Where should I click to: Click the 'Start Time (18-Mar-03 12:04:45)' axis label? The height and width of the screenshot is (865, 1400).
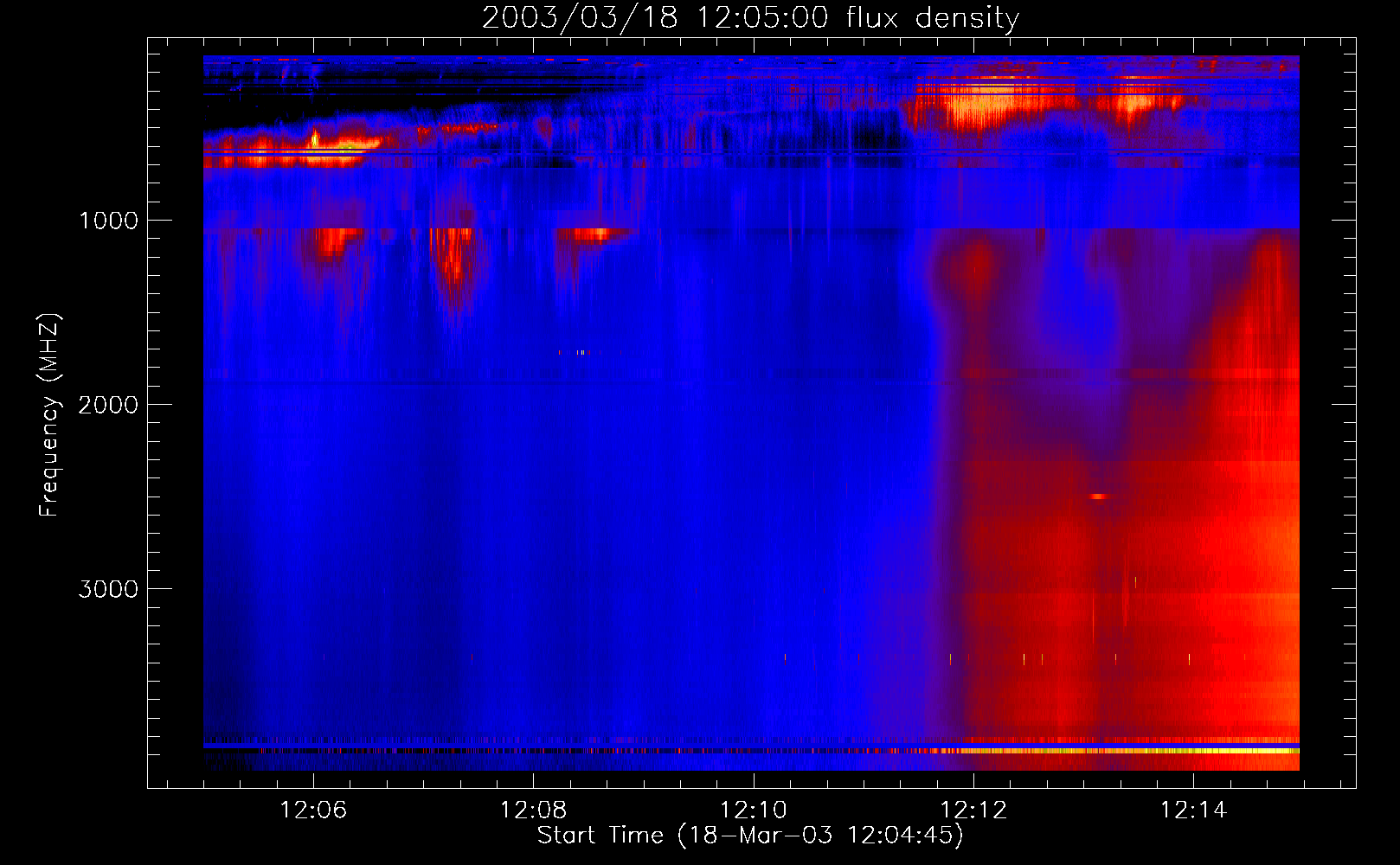(750, 836)
